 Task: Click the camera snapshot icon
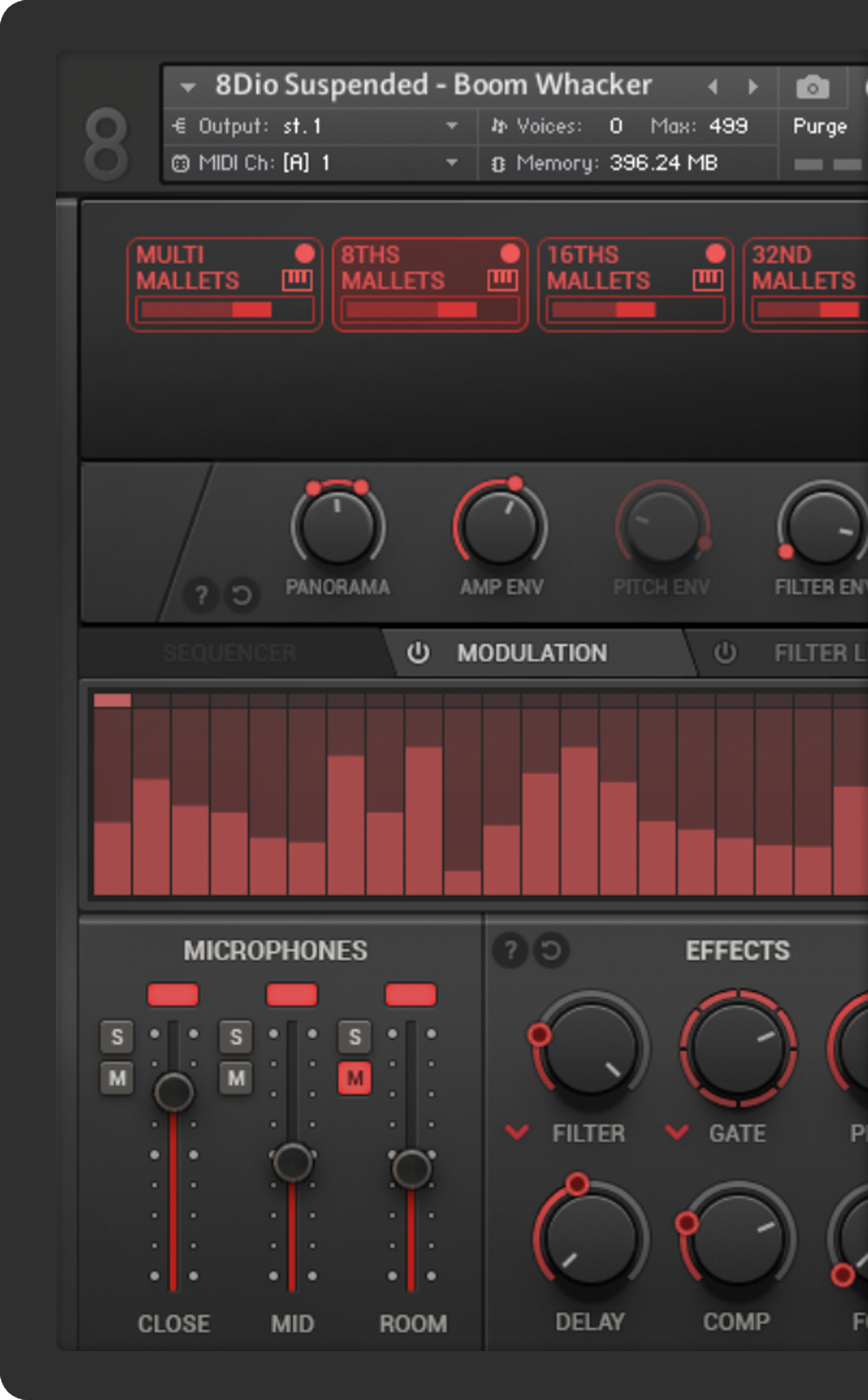(812, 88)
